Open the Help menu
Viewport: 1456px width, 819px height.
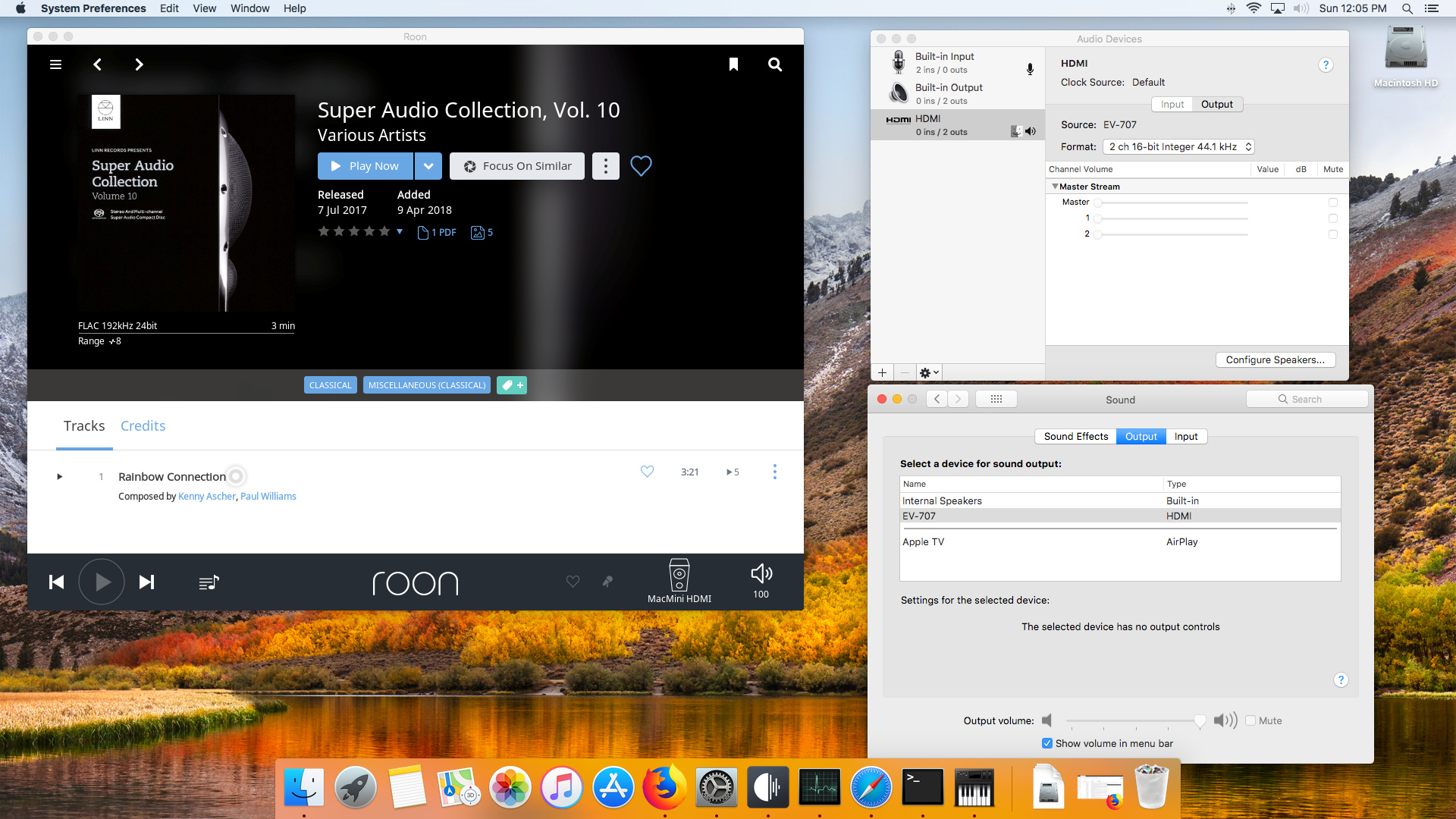pos(295,8)
